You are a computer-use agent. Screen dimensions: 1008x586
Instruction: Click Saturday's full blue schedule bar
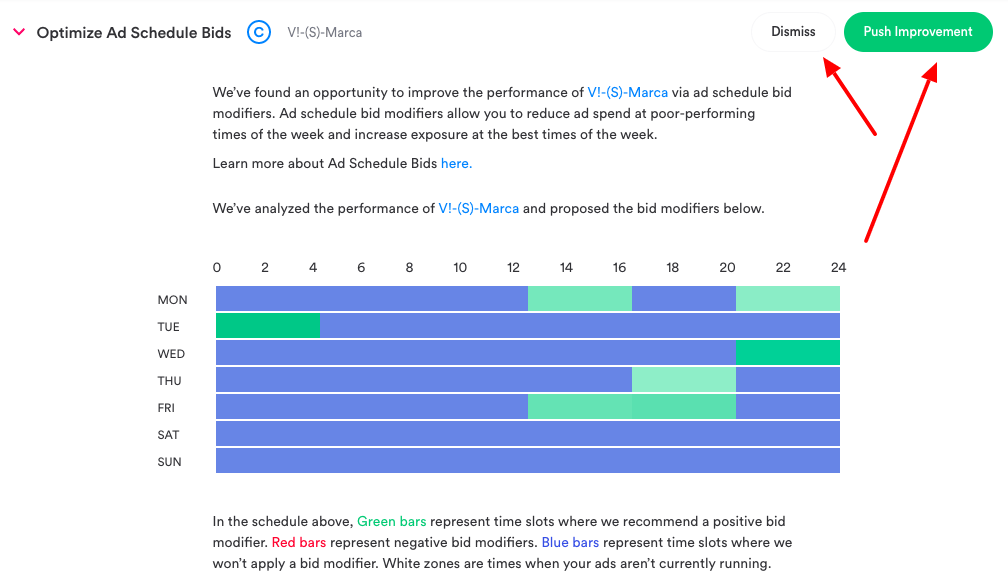tap(528, 434)
